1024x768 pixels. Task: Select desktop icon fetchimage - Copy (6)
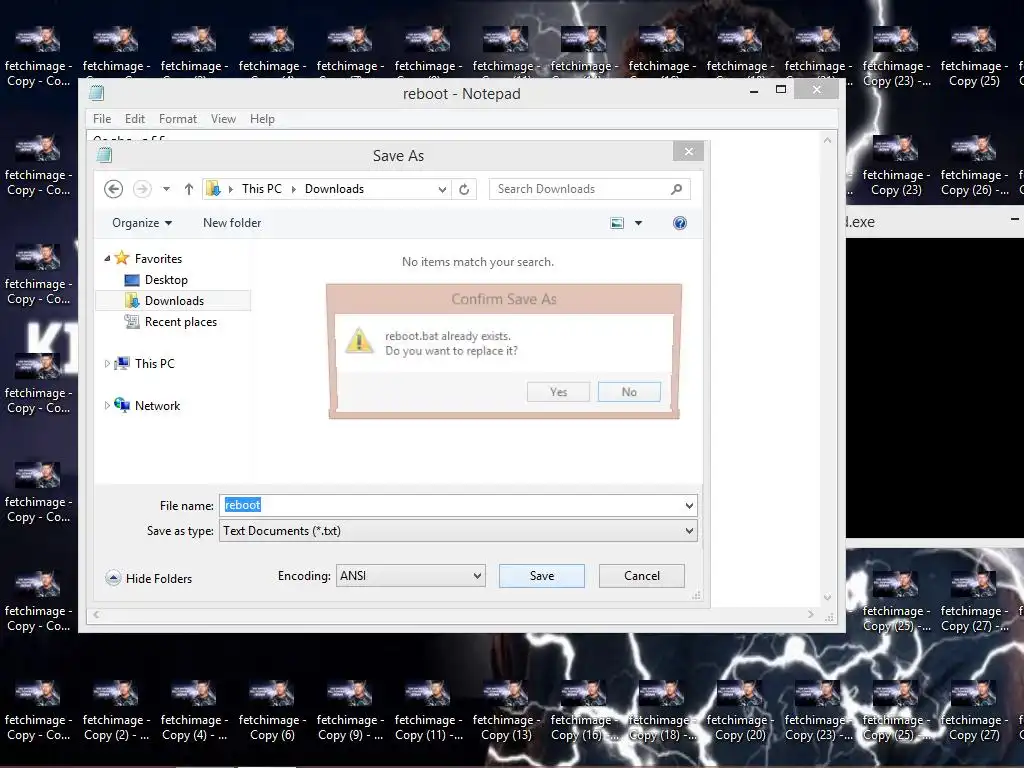click(272, 711)
